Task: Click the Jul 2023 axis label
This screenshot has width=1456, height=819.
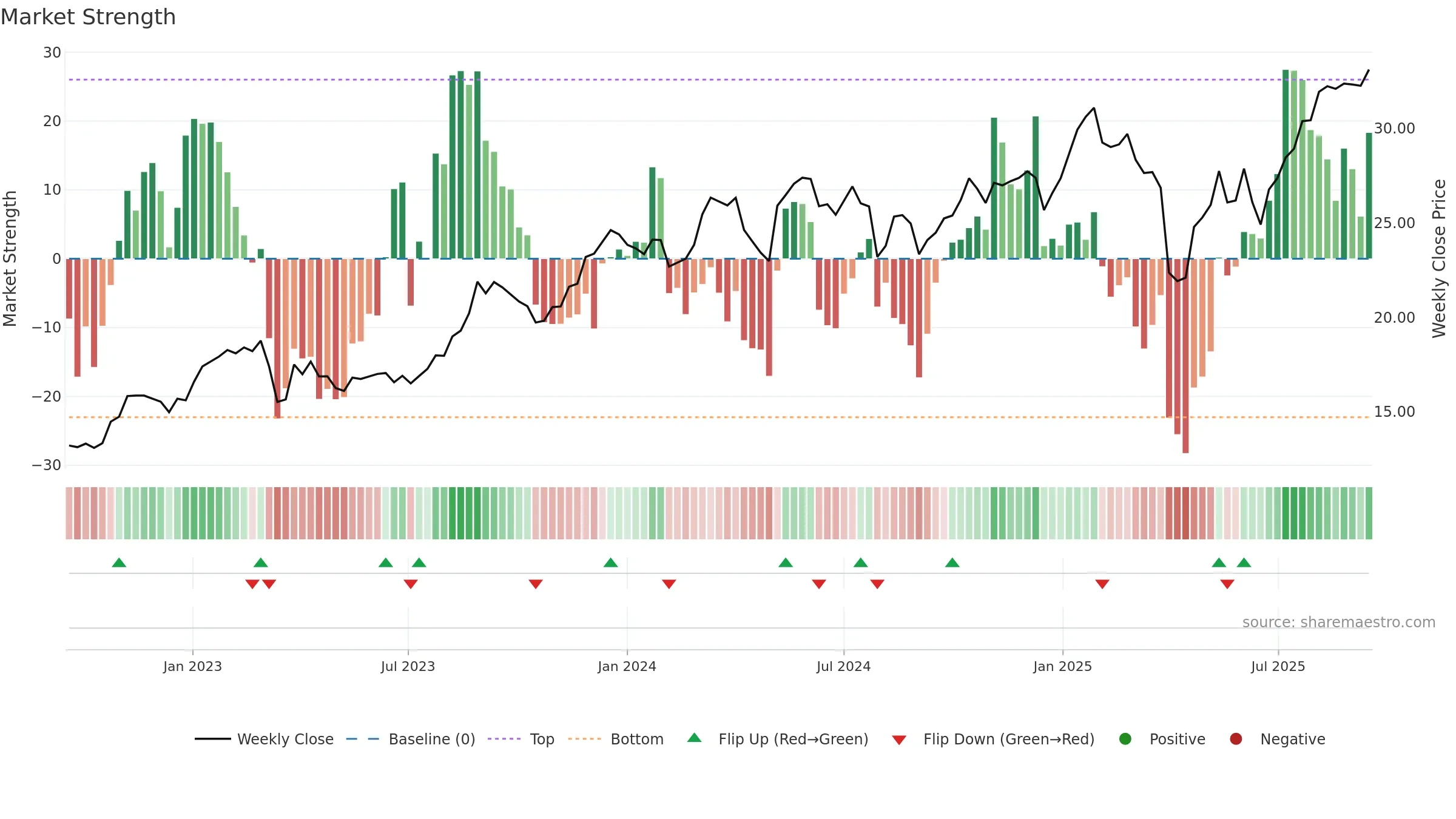Action: 408,666
